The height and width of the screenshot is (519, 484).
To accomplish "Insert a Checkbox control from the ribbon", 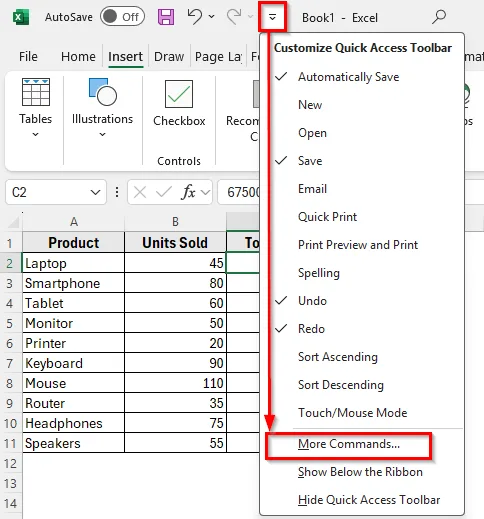I will tap(179, 103).
